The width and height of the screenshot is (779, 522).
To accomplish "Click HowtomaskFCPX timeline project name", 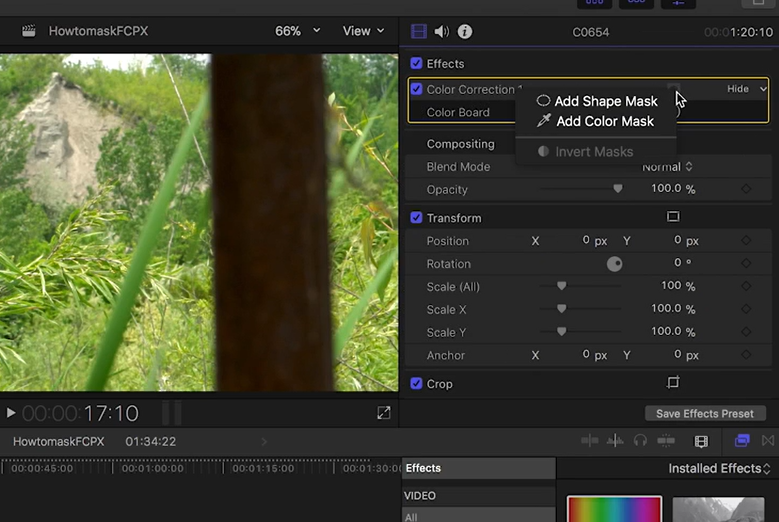I will coord(59,442).
